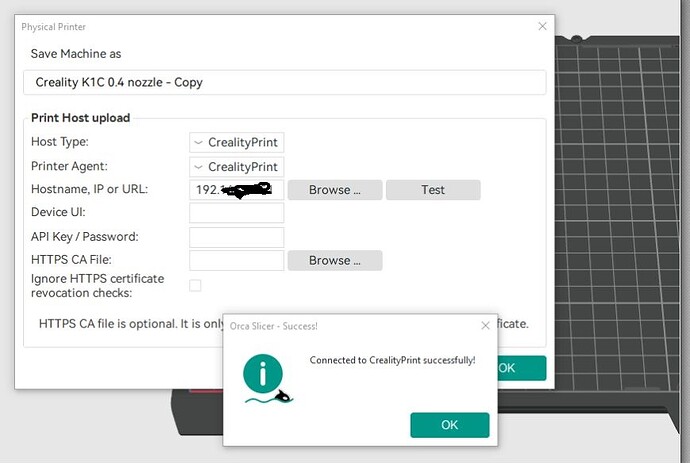
Task: Click the Printer Agent chevron arrow
Action: coord(198,167)
